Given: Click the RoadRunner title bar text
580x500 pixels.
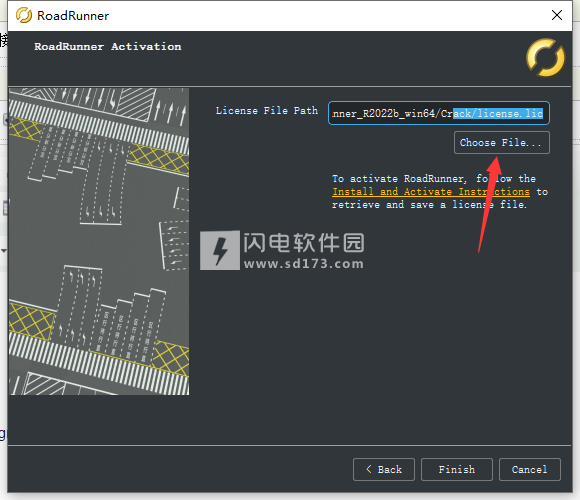Looking at the screenshot, I should coord(73,16).
